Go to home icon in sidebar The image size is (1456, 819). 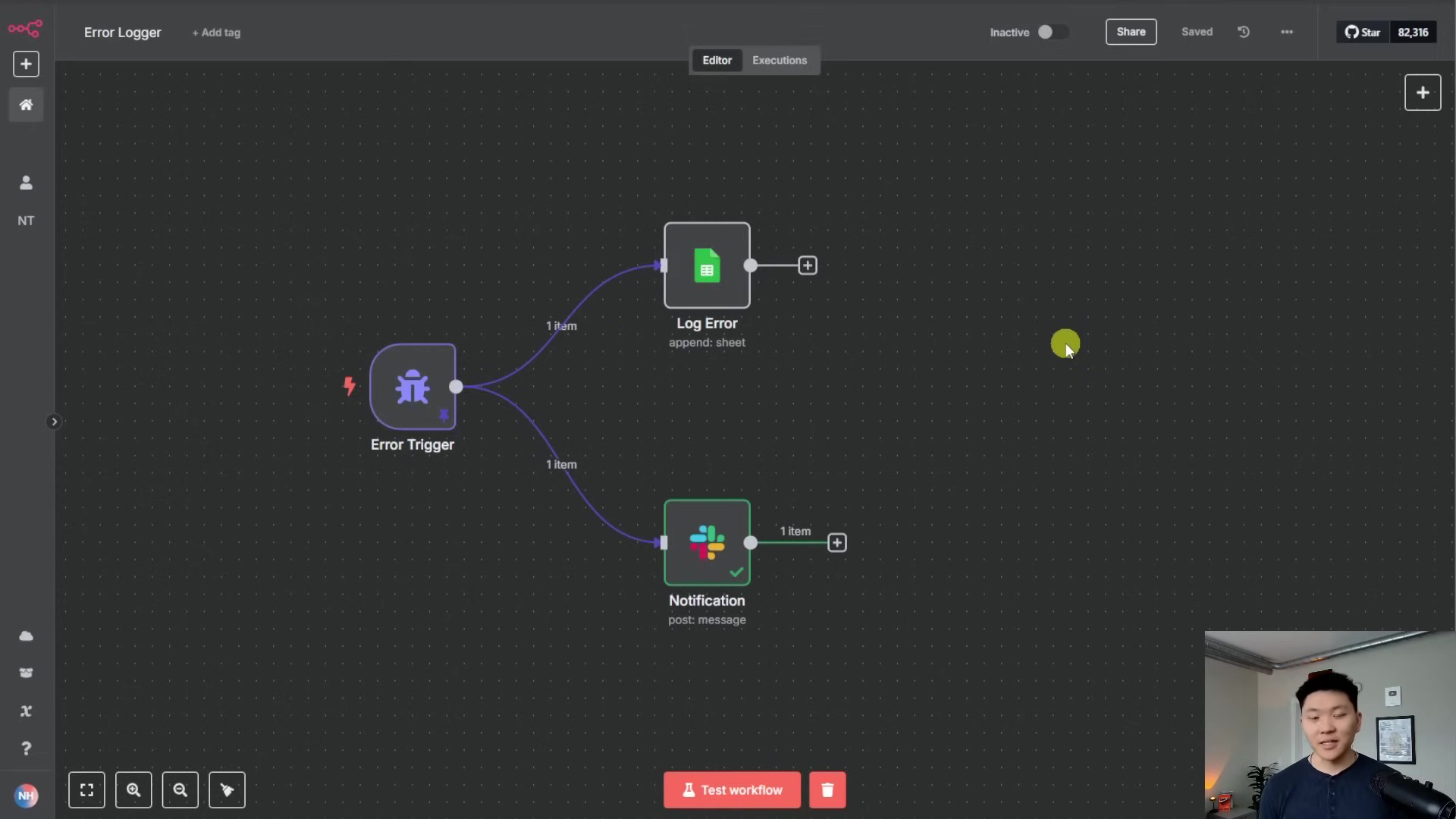pos(26,105)
